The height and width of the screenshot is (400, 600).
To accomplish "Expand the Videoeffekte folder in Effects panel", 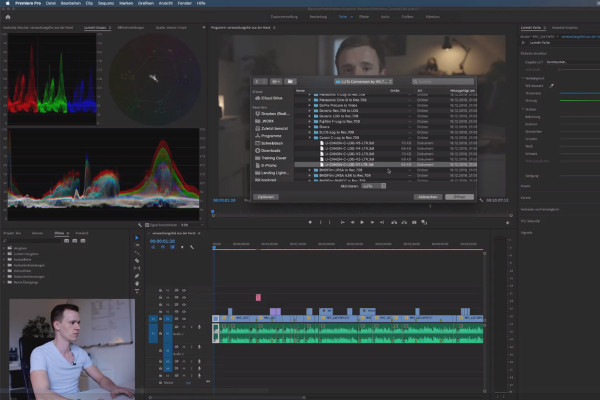I will 5,271.
